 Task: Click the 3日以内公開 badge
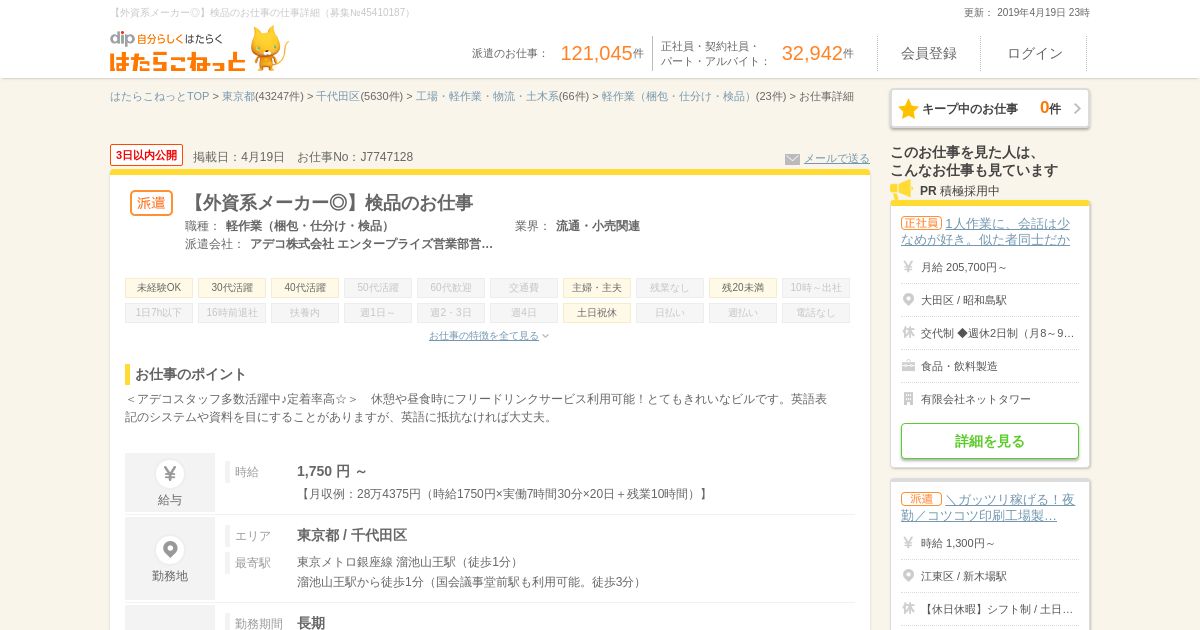click(146, 155)
